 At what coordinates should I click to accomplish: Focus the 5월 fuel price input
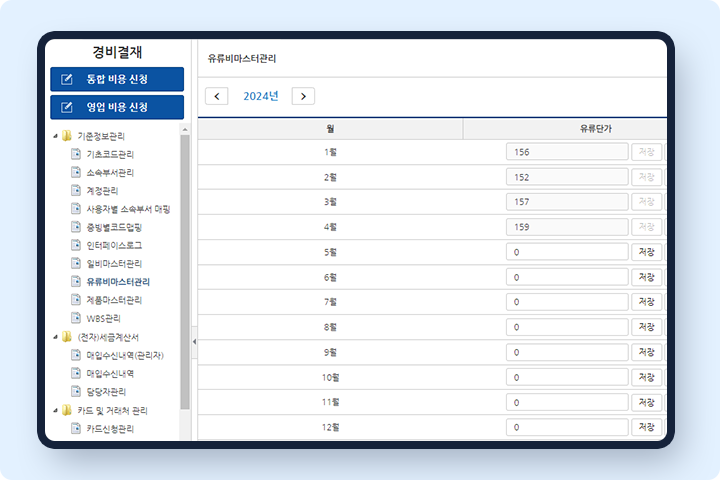567,252
